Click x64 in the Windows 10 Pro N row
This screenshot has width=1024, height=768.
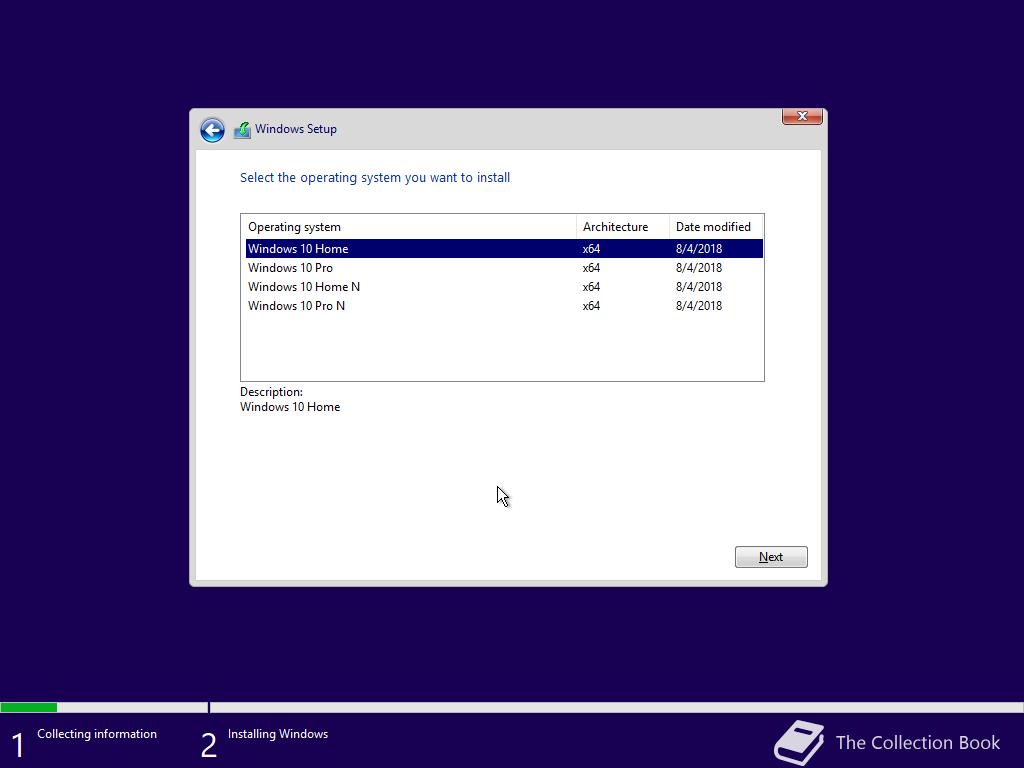pos(591,306)
